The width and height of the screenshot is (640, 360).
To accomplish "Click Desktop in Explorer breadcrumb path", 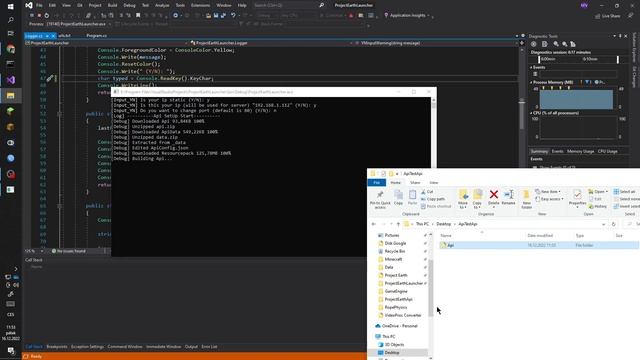I will click(x=444, y=224).
